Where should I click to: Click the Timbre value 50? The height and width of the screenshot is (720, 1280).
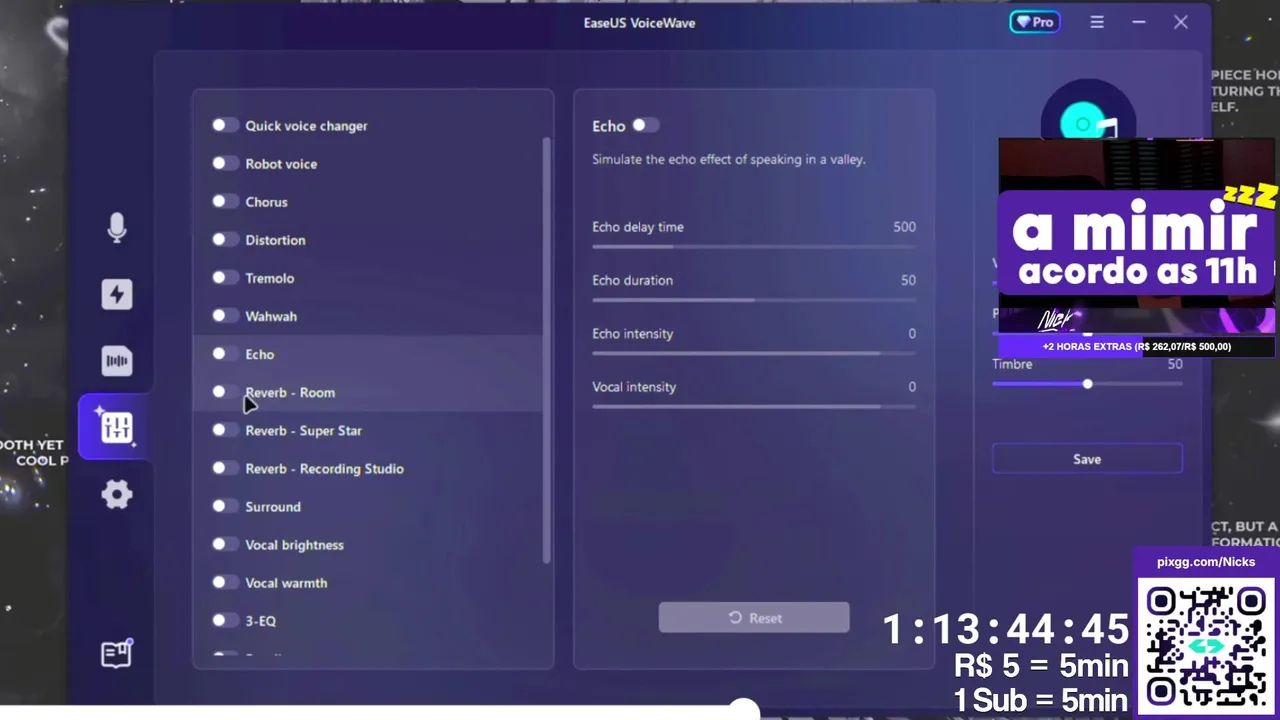pos(1175,364)
